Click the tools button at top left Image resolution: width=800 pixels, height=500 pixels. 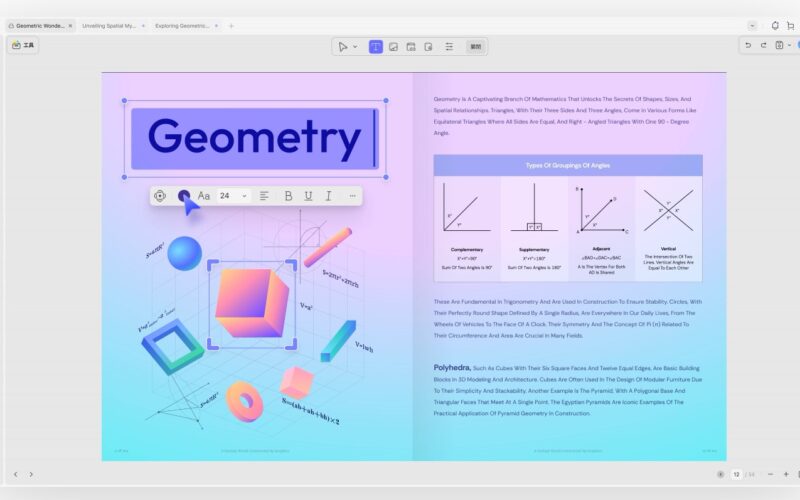click(x=22, y=45)
